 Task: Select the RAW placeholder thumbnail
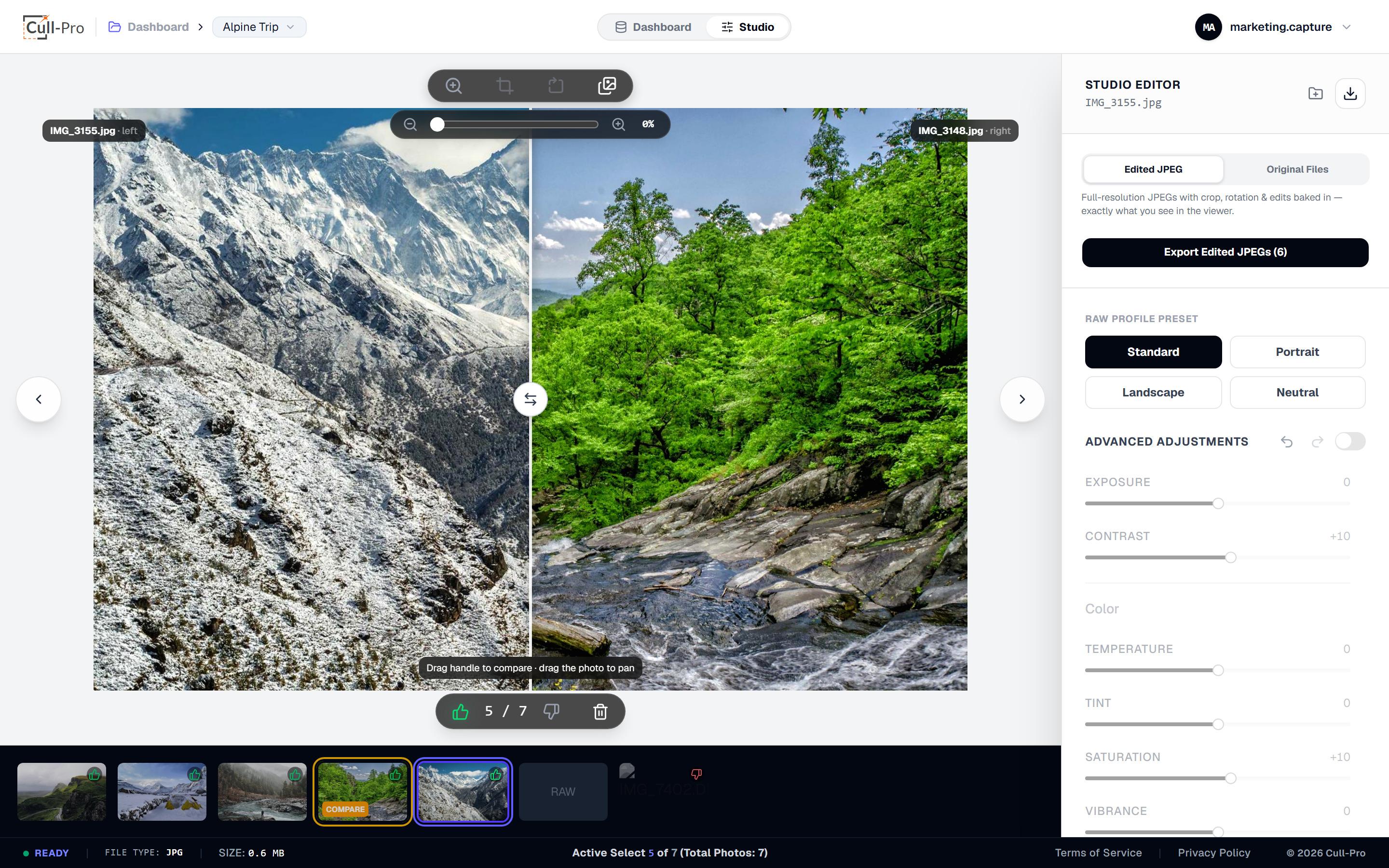[x=563, y=792]
